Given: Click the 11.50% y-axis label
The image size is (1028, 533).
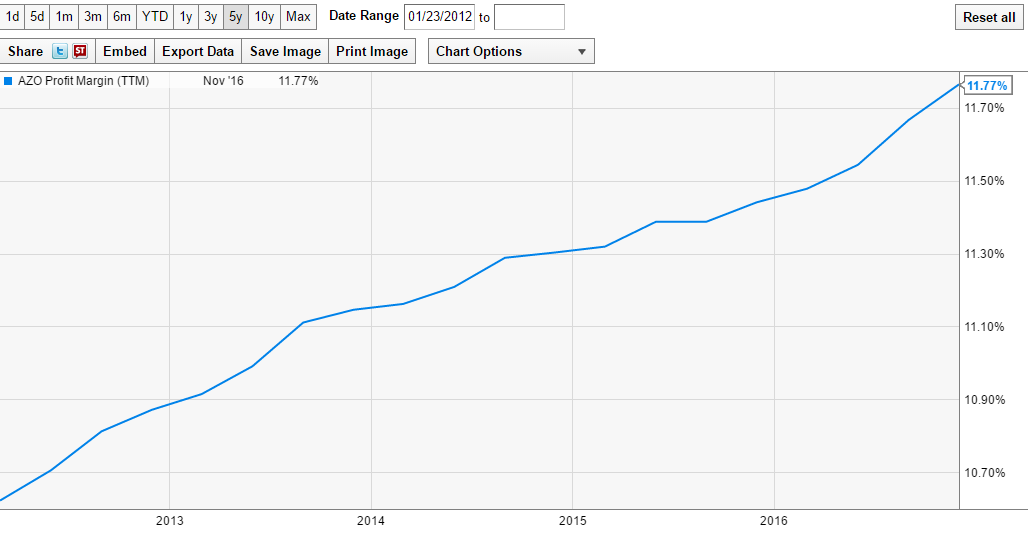Looking at the screenshot, I should (x=984, y=181).
